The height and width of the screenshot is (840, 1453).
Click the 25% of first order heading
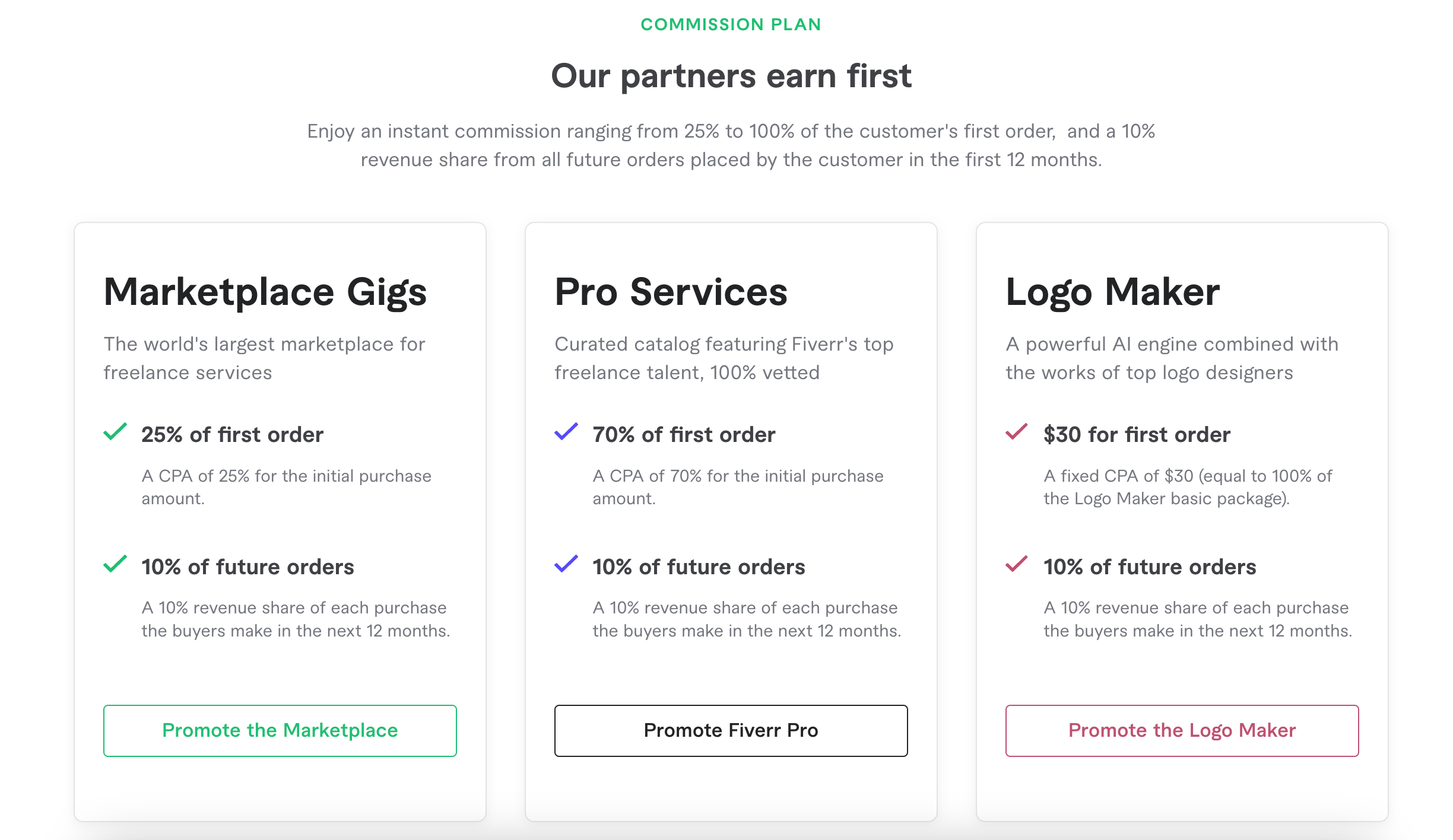tap(232, 435)
